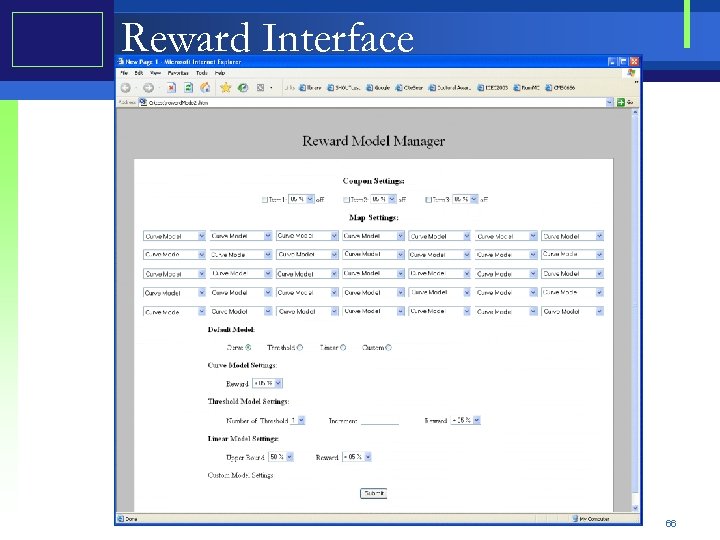Click the Submit button

point(373,493)
